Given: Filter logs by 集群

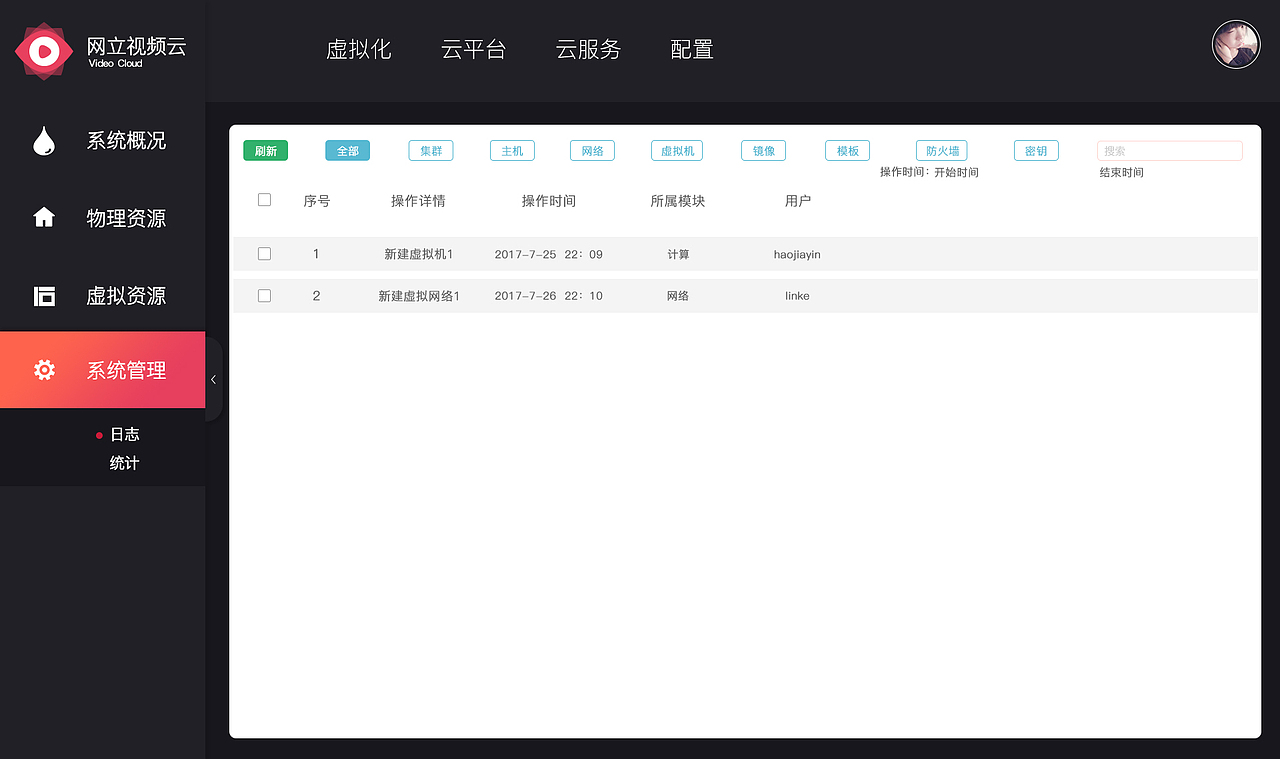Looking at the screenshot, I should (431, 151).
